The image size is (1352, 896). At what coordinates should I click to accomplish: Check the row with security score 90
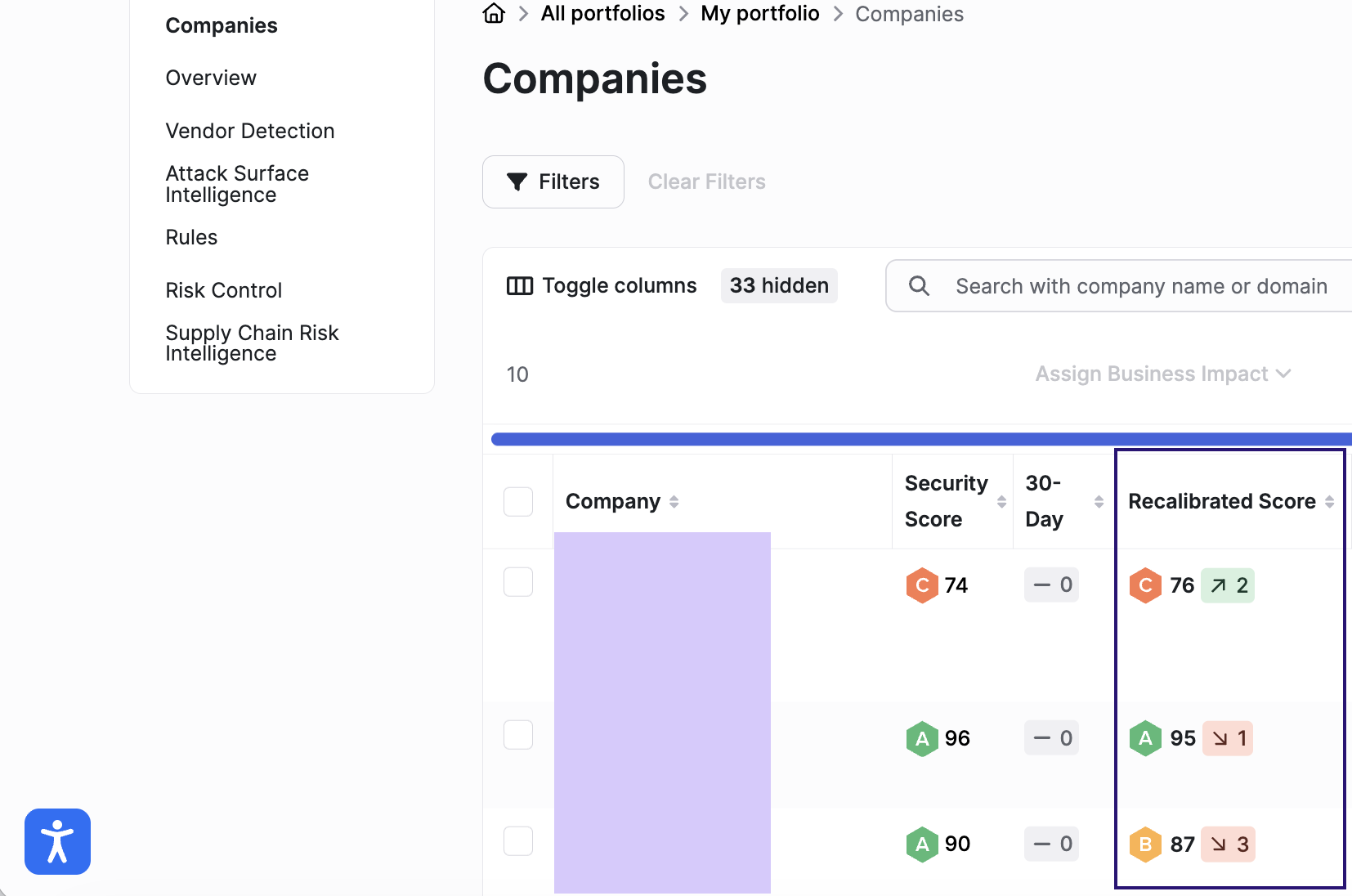[518, 840]
